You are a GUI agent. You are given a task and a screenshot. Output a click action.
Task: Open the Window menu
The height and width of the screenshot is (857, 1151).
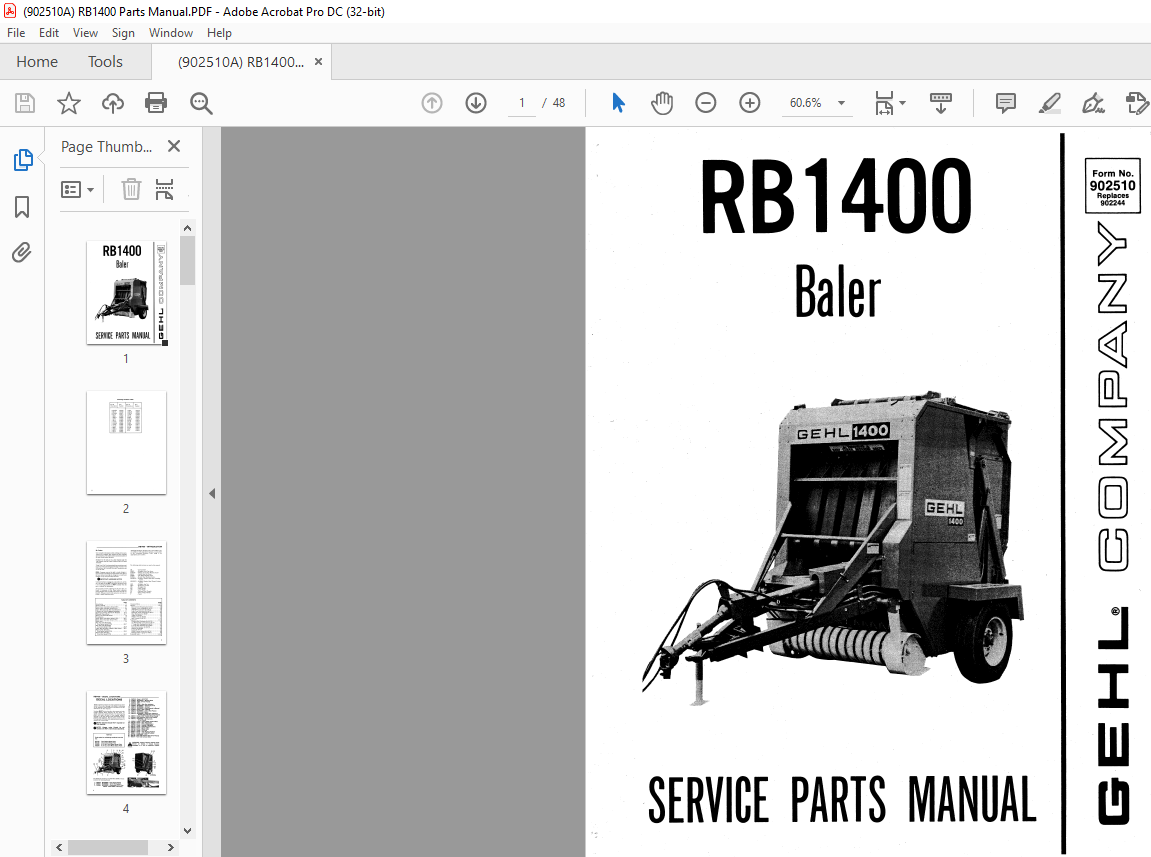tap(171, 33)
